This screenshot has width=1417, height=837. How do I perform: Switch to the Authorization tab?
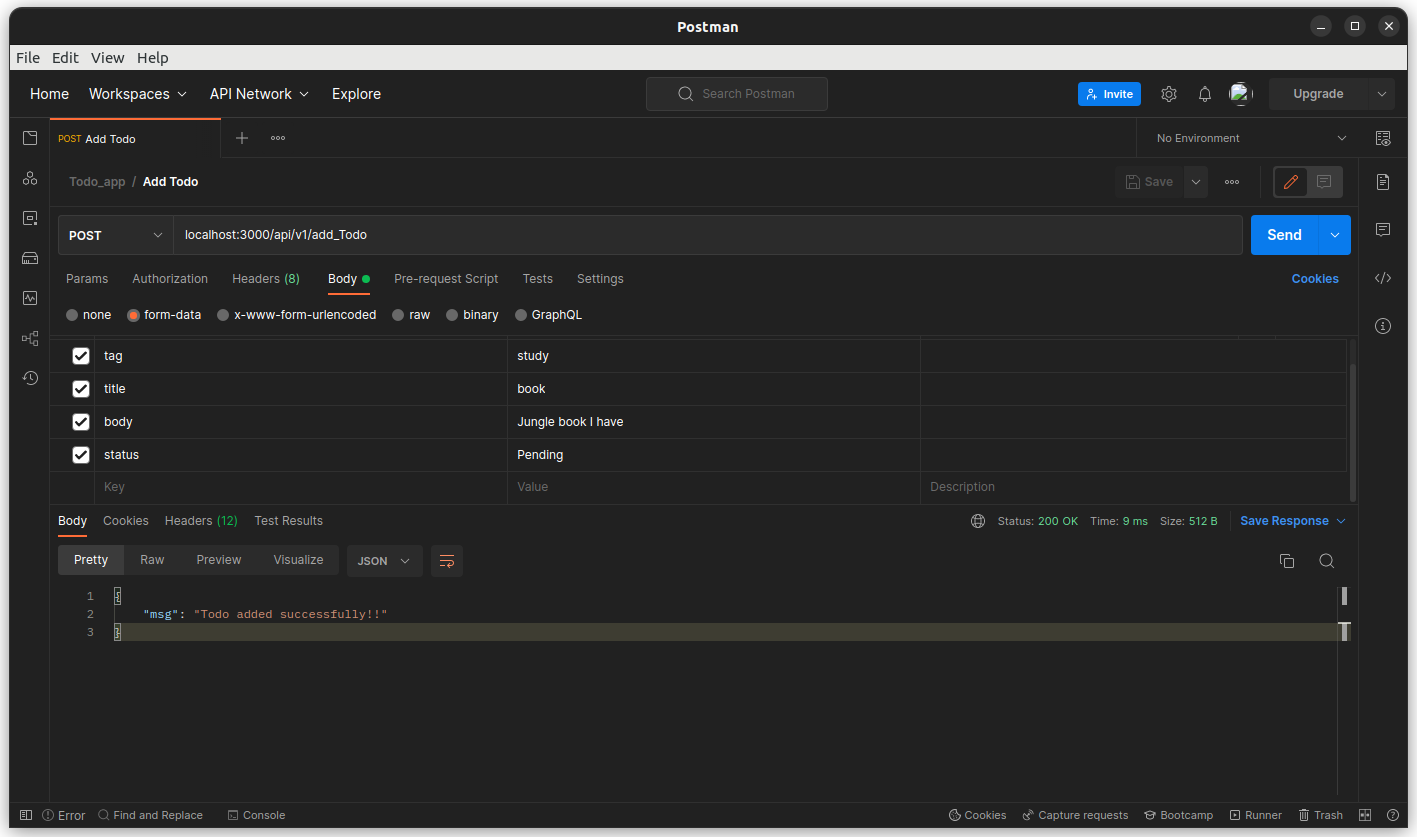point(170,279)
